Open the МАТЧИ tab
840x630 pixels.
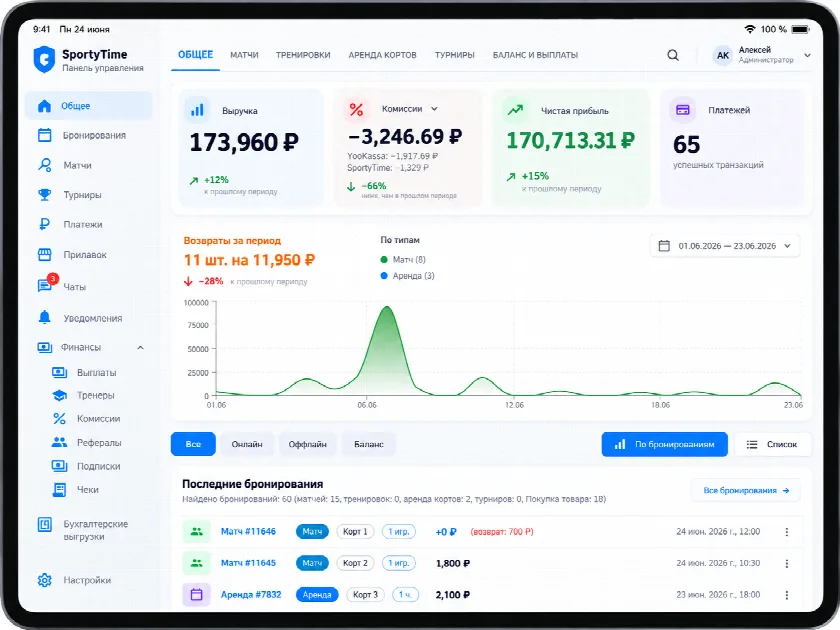[x=244, y=55]
